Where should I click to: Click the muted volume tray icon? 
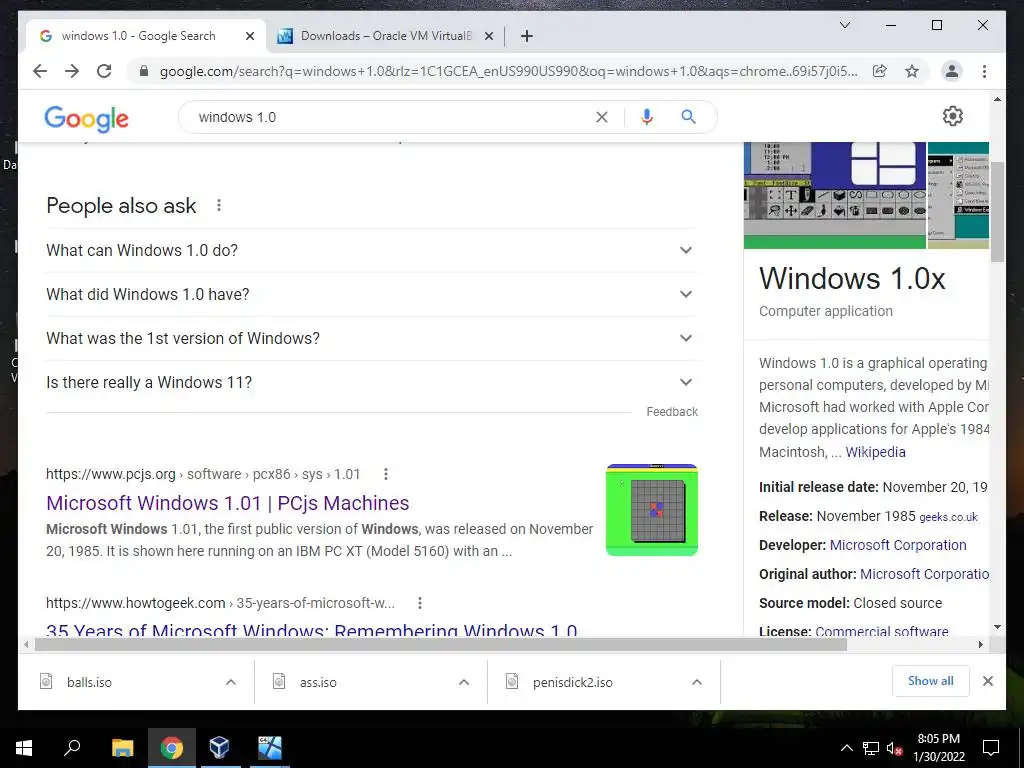tap(894, 748)
